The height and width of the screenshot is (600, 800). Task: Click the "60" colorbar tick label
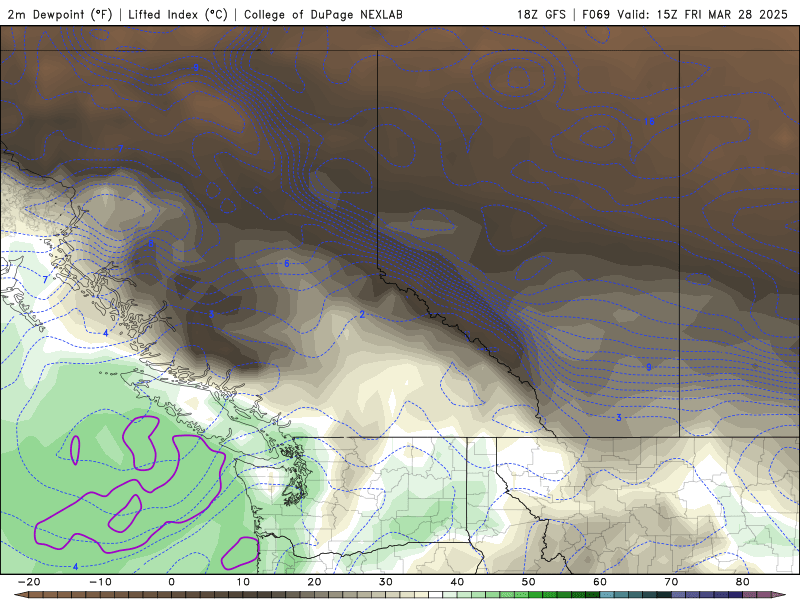[x=600, y=582]
